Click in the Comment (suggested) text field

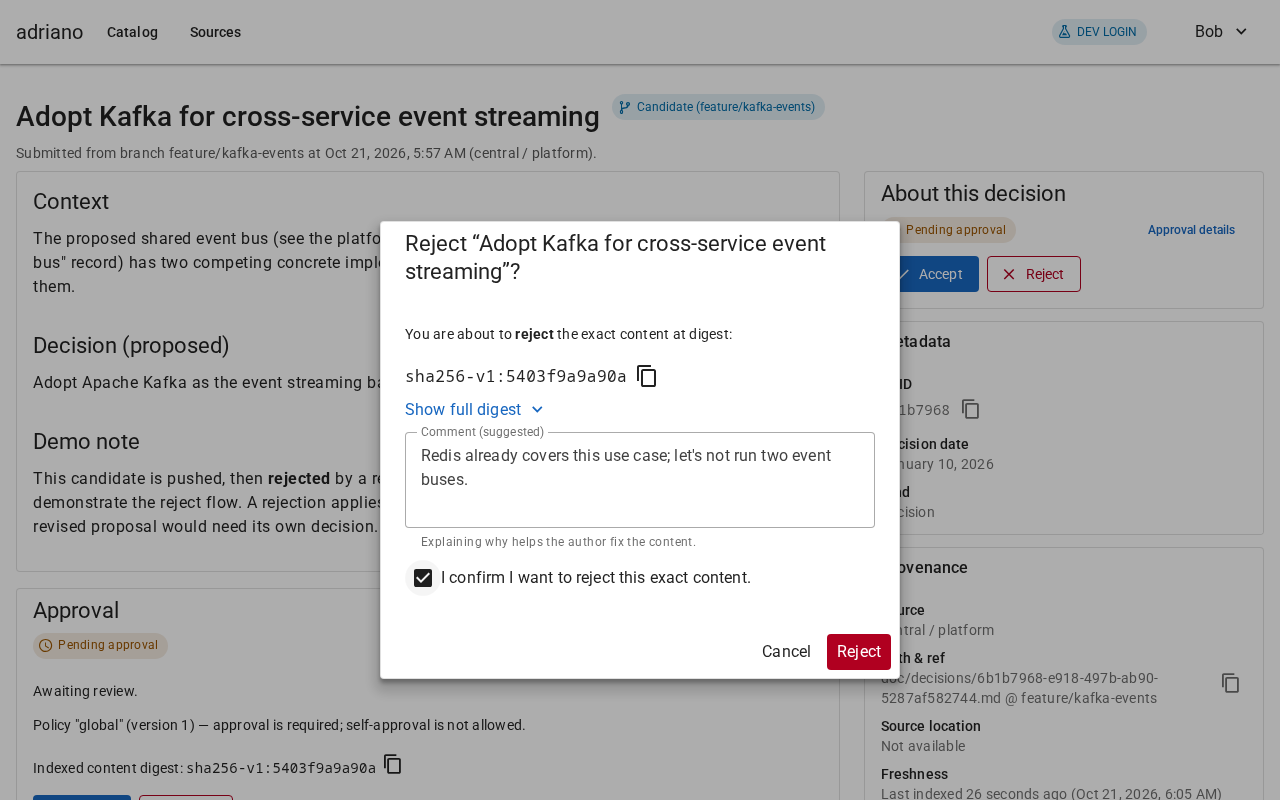tap(640, 480)
